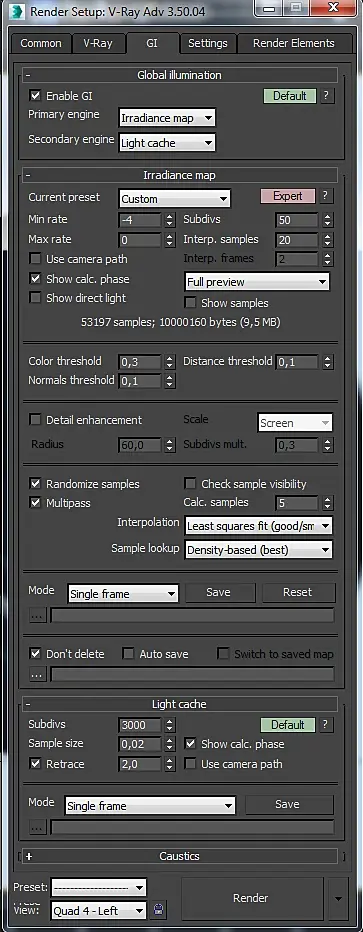Open Irradiance map Mode dropdown (Single frame)

pyautogui.click(x=123, y=593)
